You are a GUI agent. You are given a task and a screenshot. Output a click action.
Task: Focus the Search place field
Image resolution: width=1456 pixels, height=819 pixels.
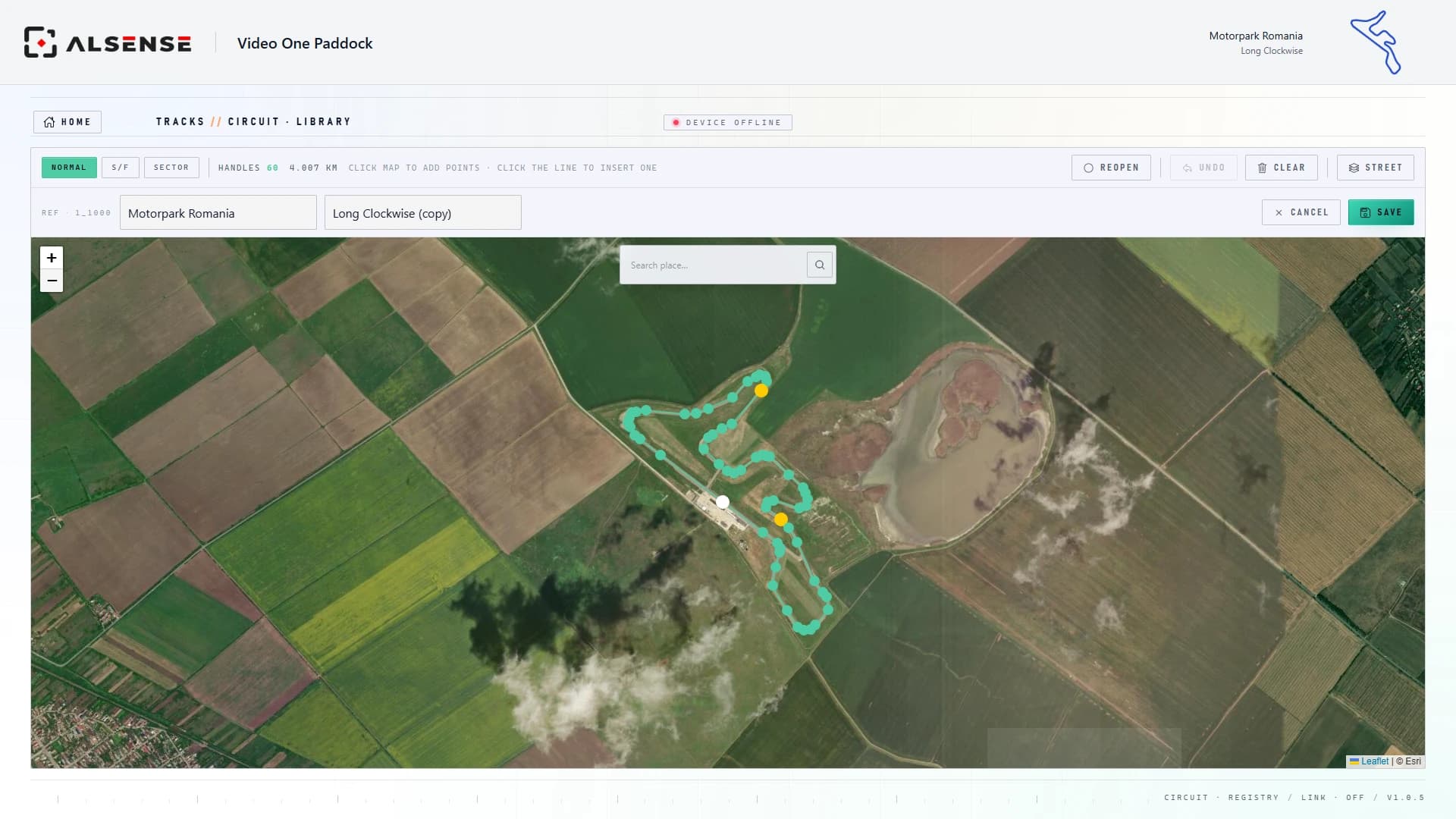[x=714, y=265]
